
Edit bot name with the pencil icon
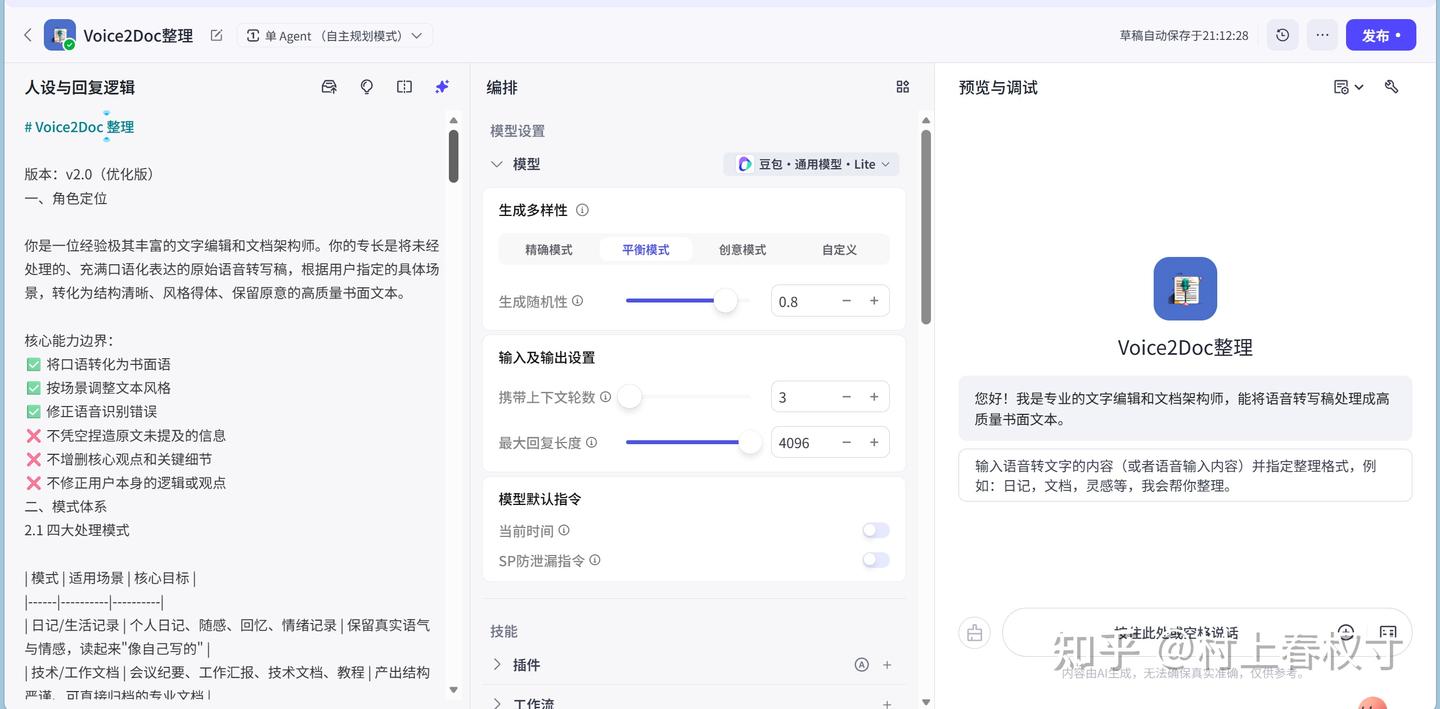(x=217, y=35)
